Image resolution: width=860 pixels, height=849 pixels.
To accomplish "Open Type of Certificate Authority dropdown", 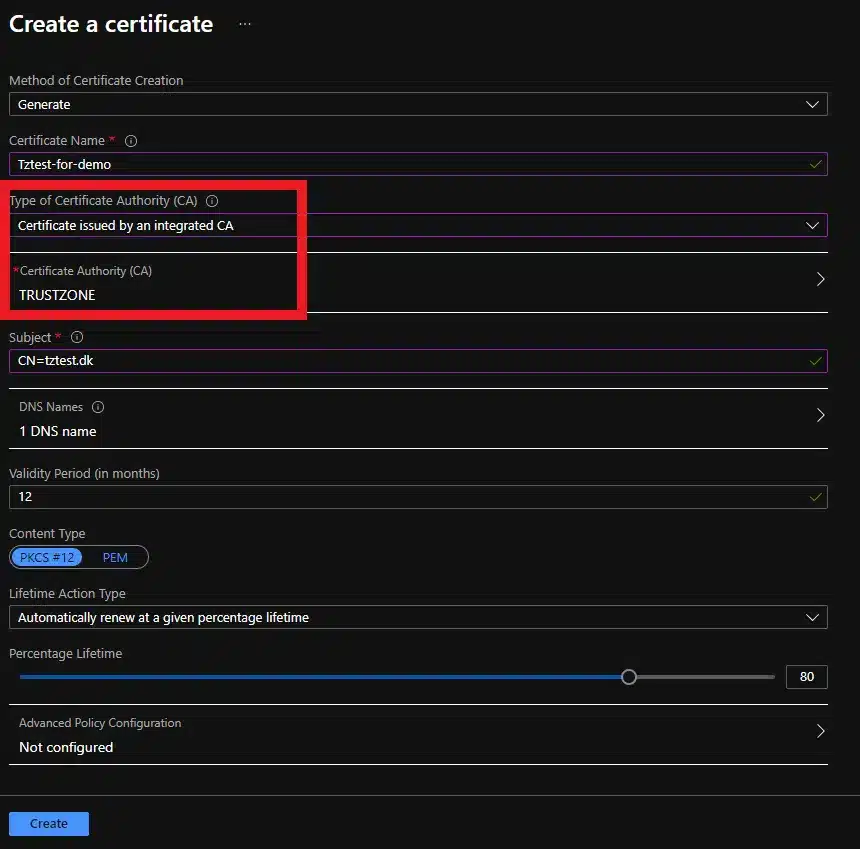I will (x=418, y=225).
